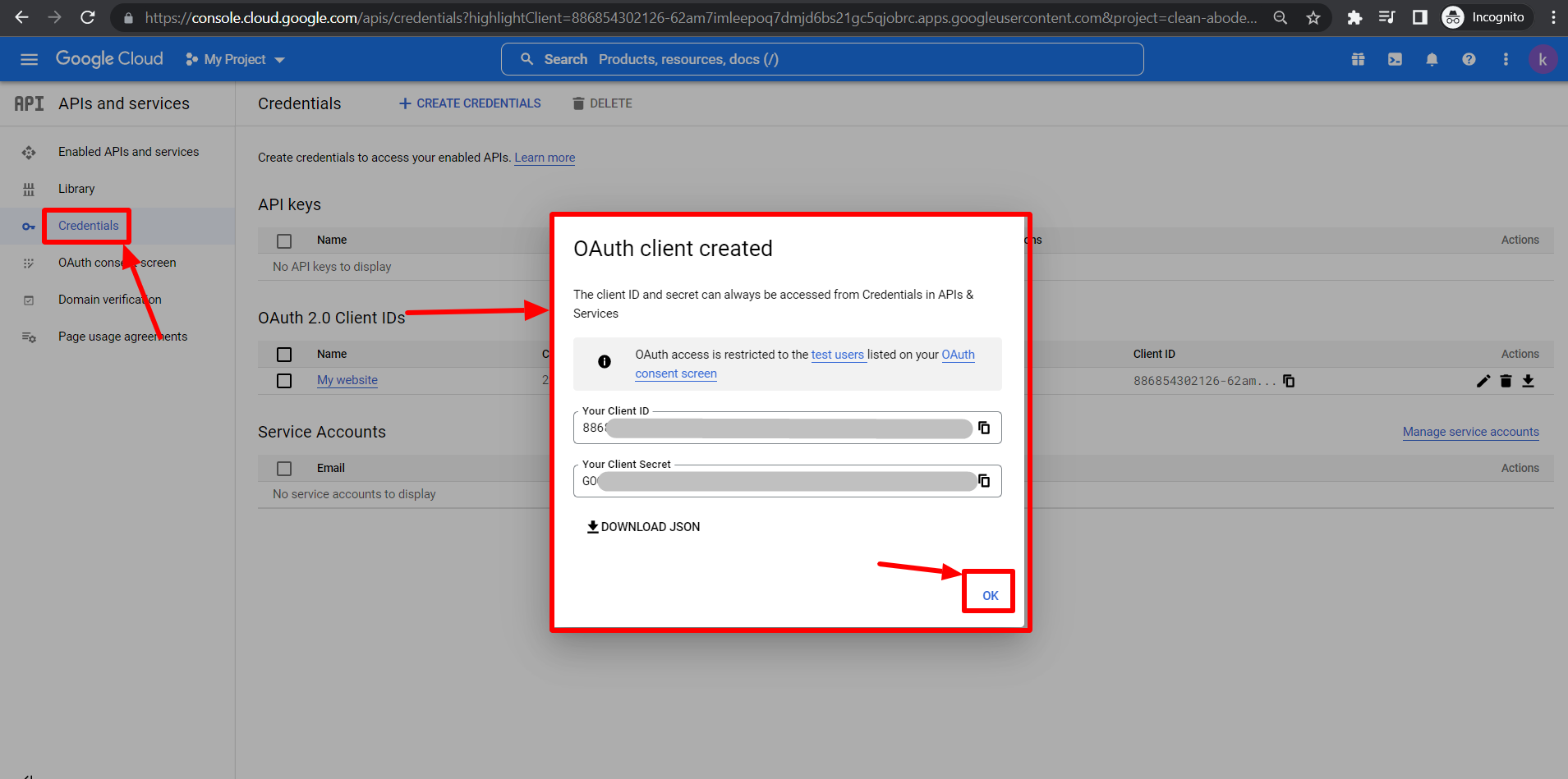Click OK to close the dialog
The height and width of the screenshot is (779, 1568).
991,596
